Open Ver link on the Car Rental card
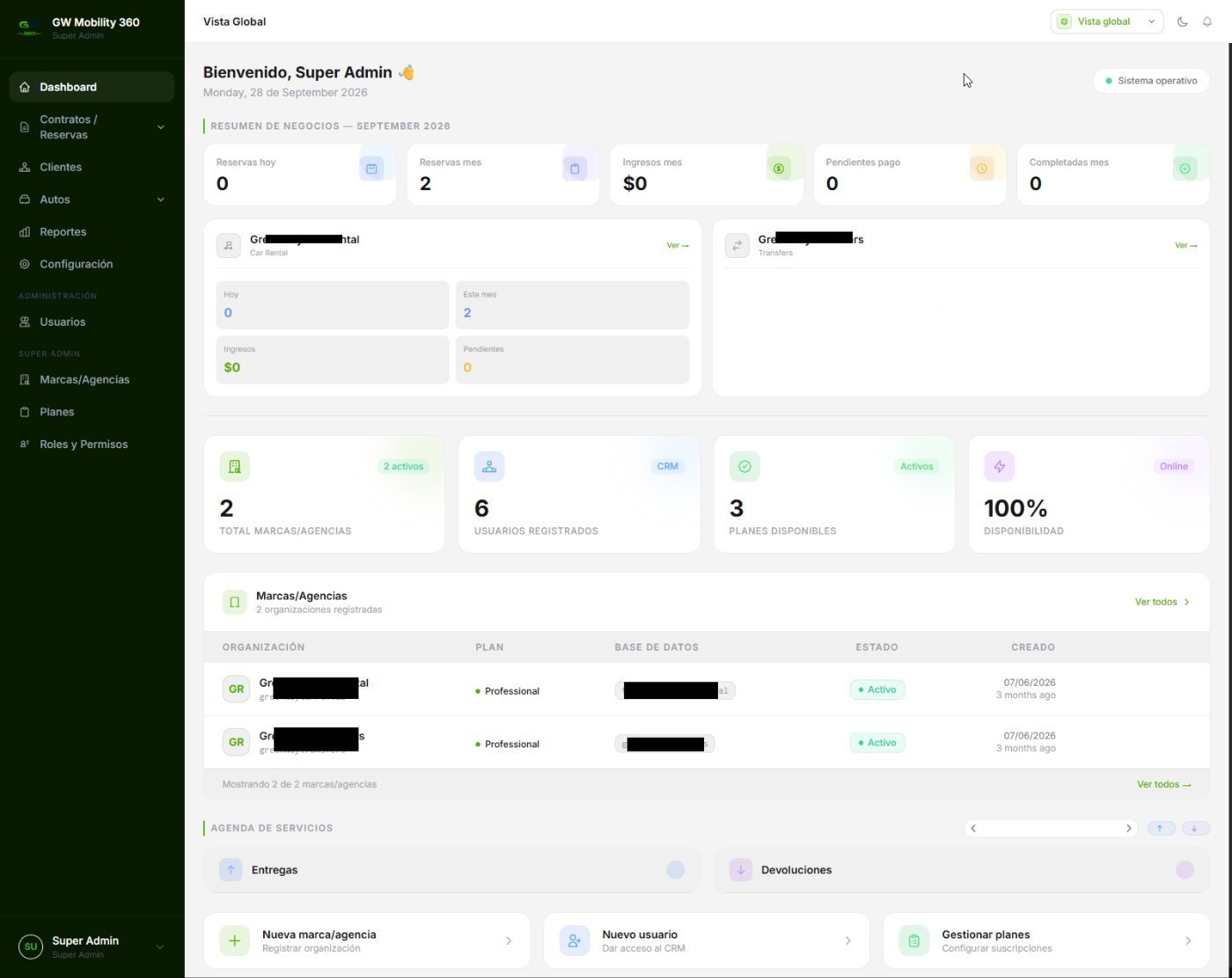Viewport: 1232px width, 978px height. coord(678,246)
